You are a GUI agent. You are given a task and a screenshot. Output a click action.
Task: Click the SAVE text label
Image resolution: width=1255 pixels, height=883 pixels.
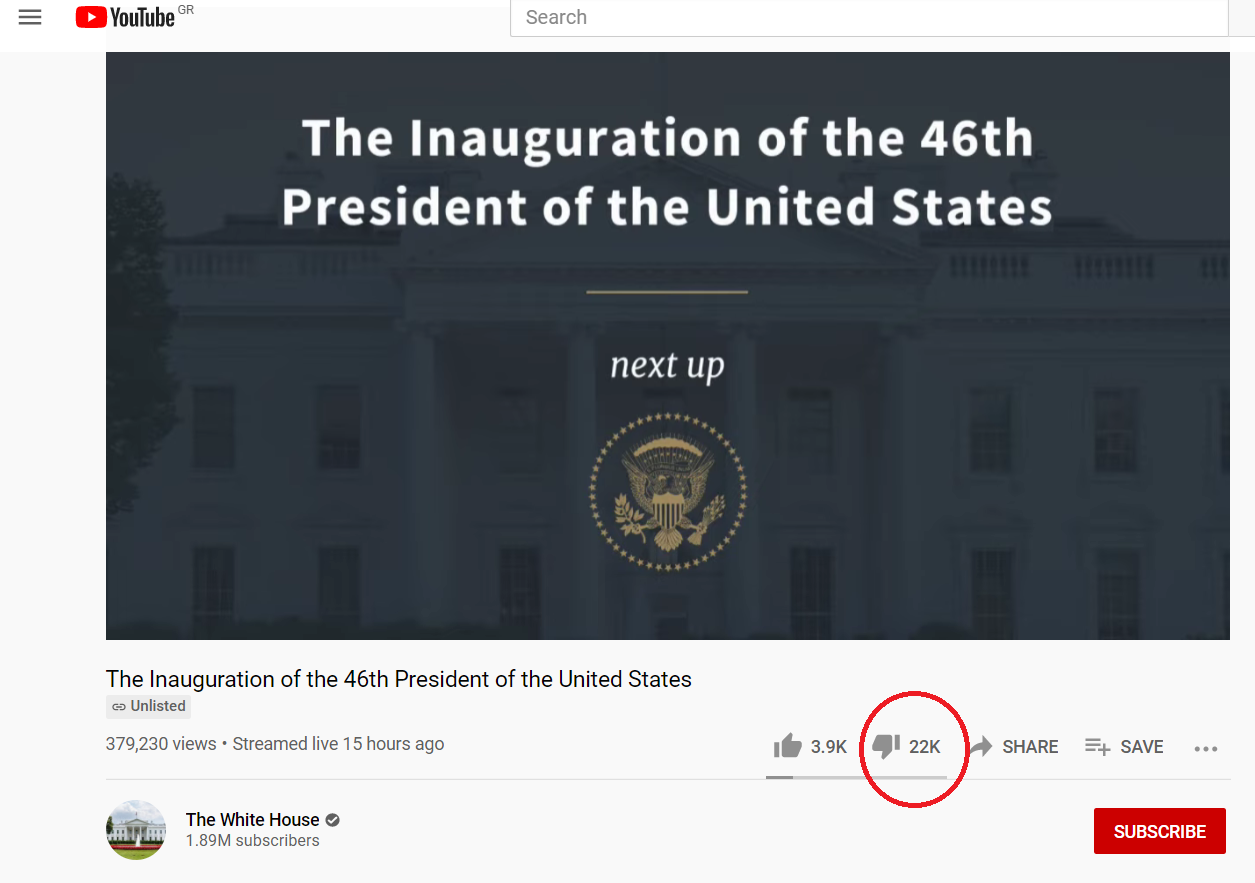point(1142,747)
